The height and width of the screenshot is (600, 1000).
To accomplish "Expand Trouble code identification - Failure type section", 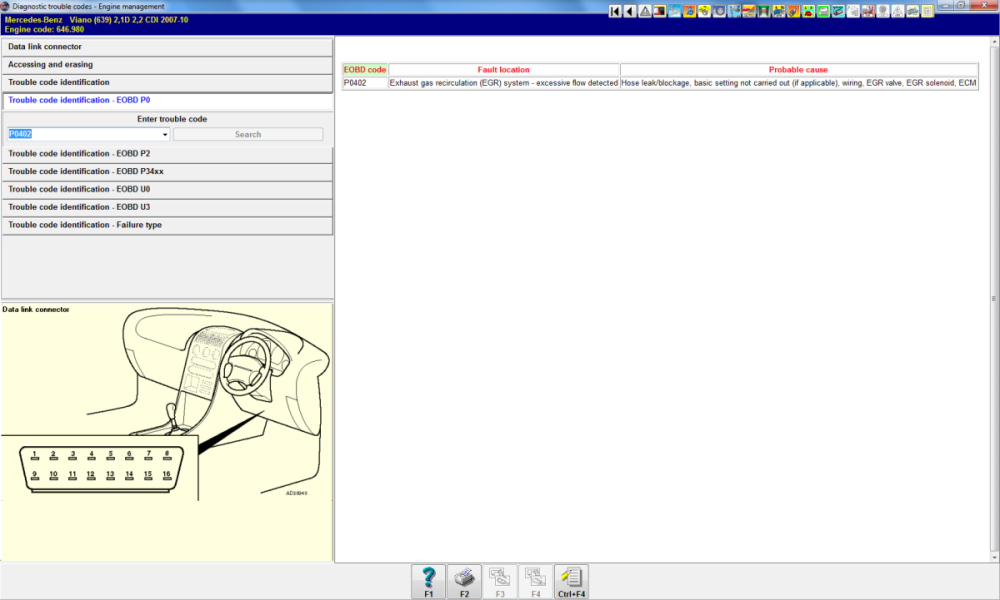I will pyautogui.click(x=167, y=225).
